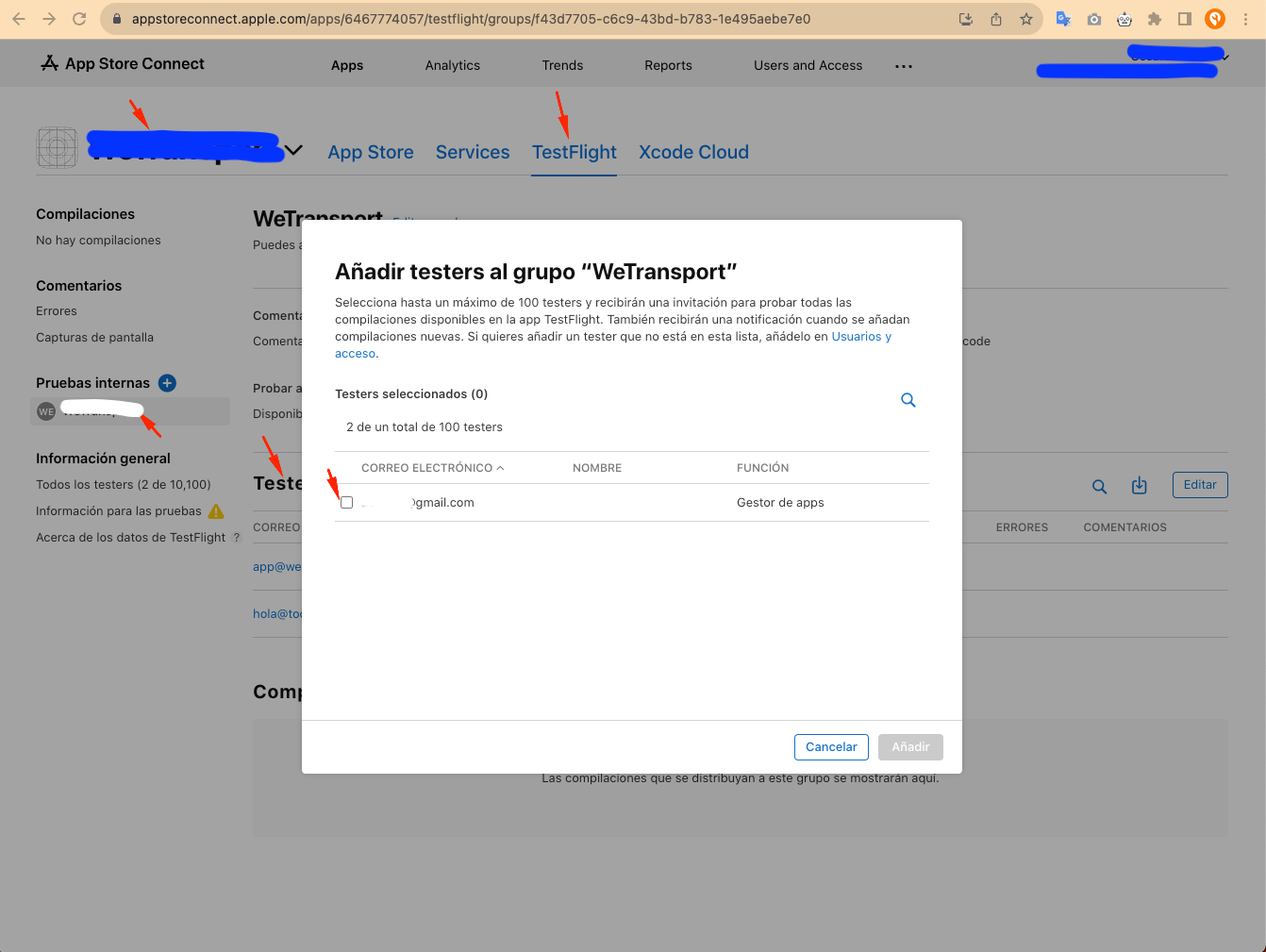Image resolution: width=1266 pixels, height=952 pixels.
Task: Search testers with the dialog magnifier icon
Action: (x=908, y=400)
